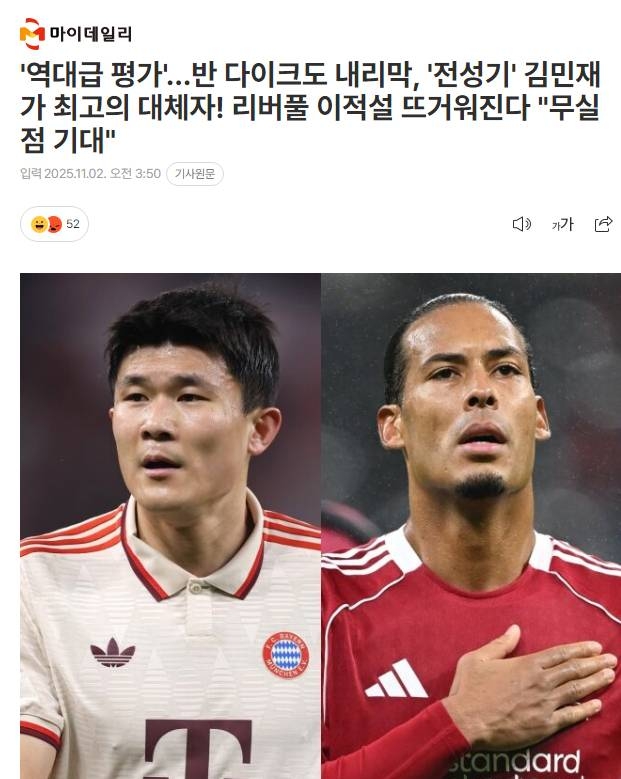Click the 입력 date label

point(31,174)
